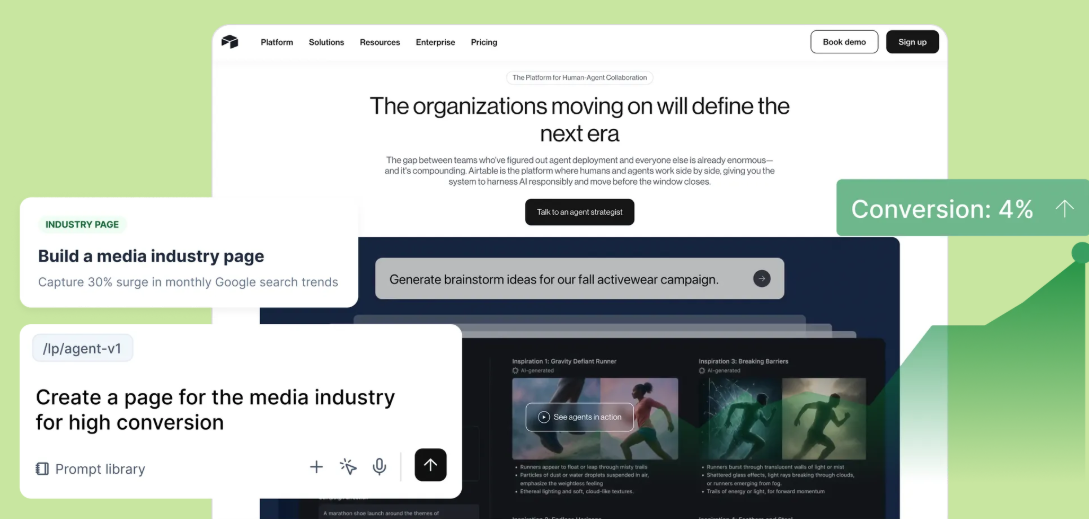Submit the brainstorm prompt with the arrow icon
The height and width of the screenshot is (519, 1089).
point(762,279)
